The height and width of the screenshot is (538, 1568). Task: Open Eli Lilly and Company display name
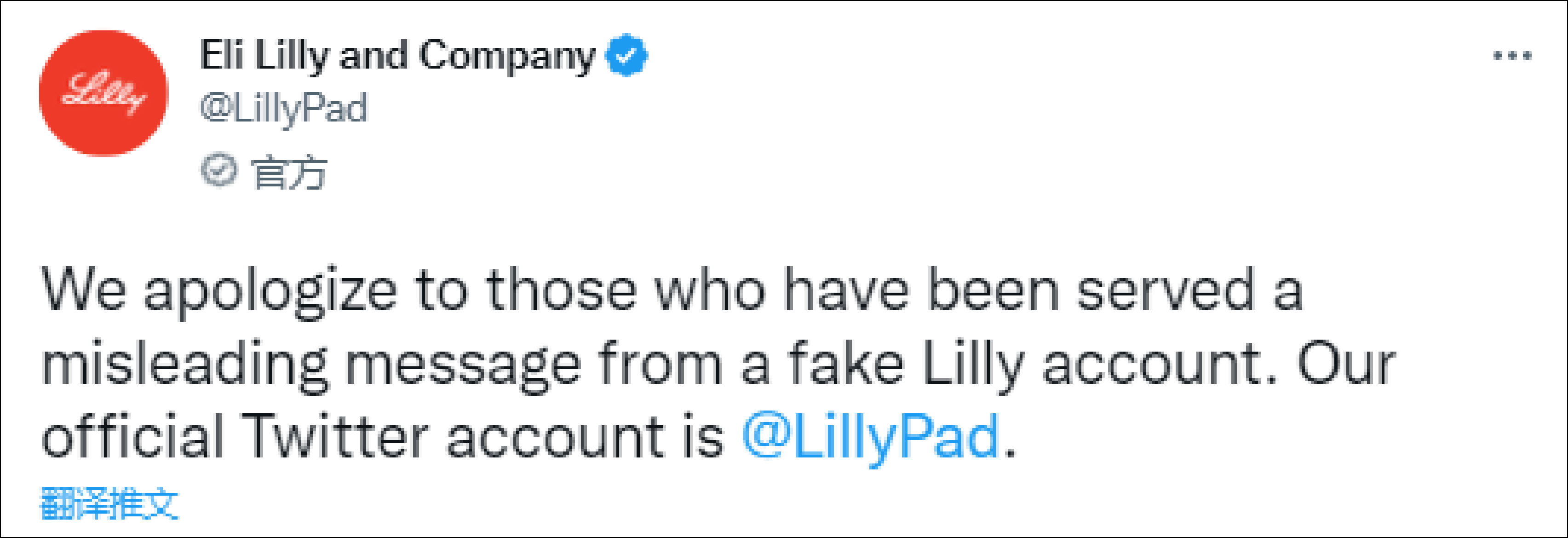[x=397, y=56]
